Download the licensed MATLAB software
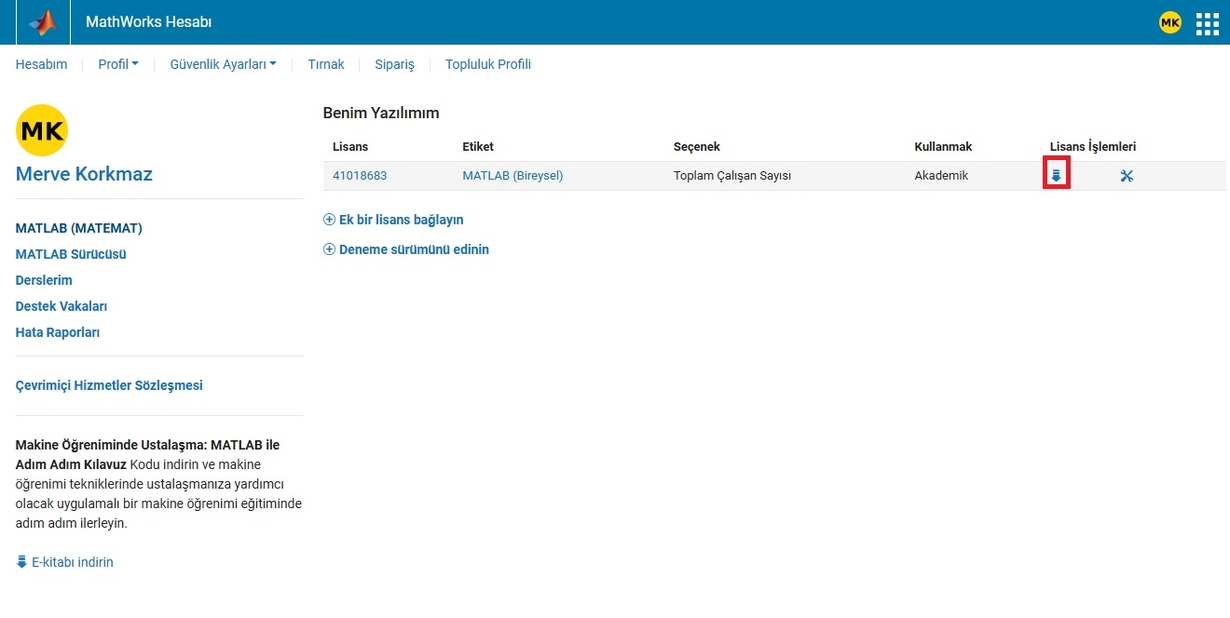 (x=1056, y=176)
